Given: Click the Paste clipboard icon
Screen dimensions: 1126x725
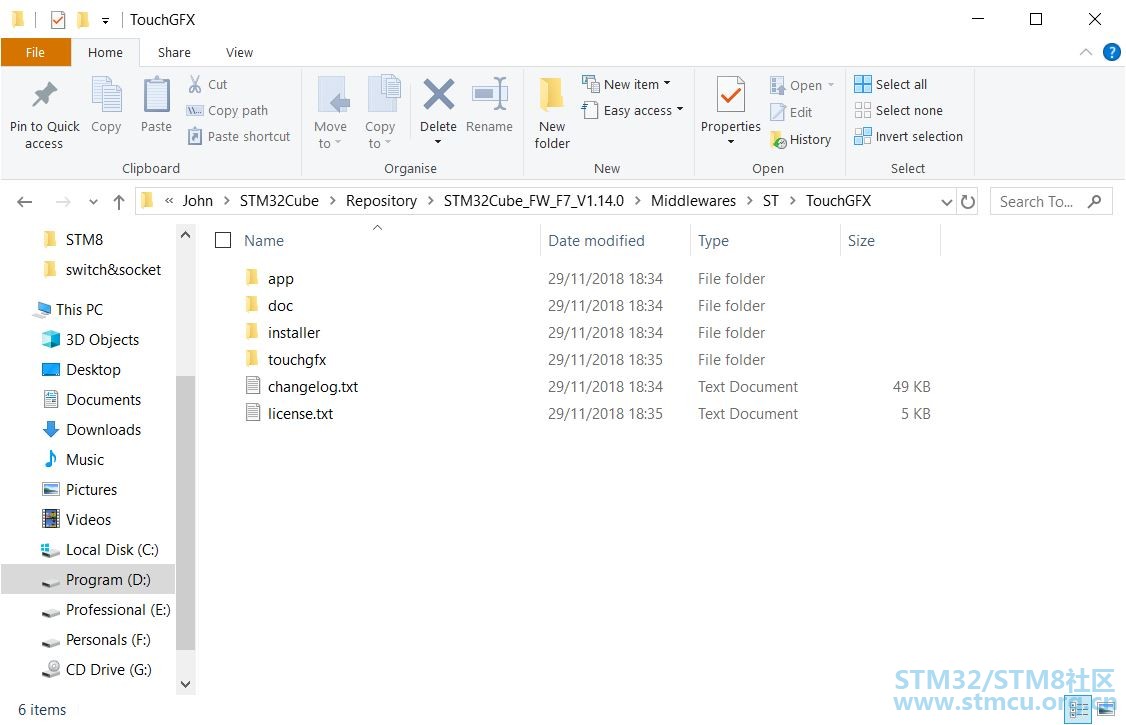Looking at the screenshot, I should point(156,95).
